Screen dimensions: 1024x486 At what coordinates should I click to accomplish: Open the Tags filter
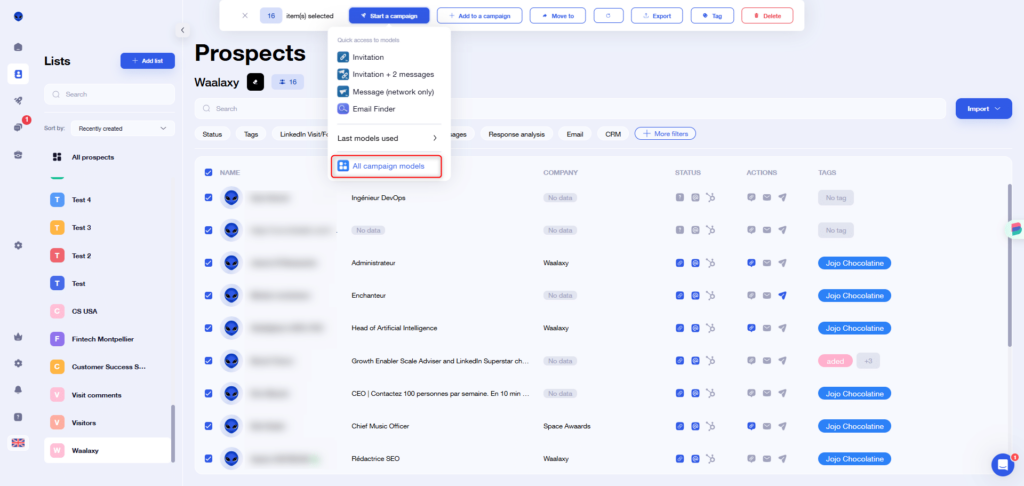tap(251, 134)
